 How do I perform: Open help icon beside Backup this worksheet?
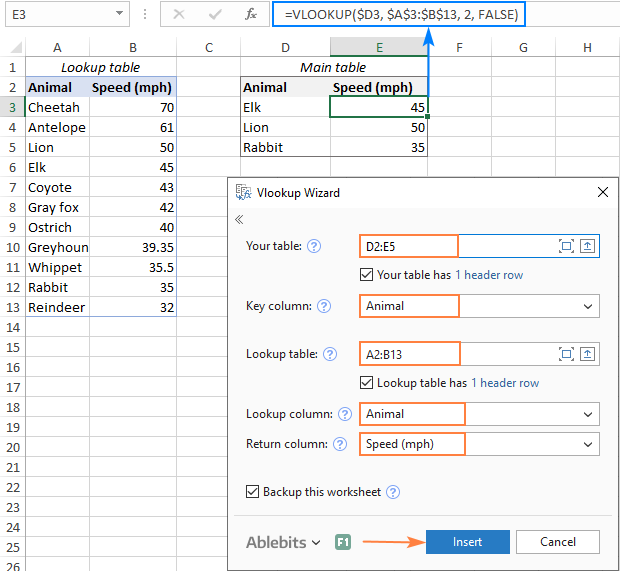coord(393,492)
